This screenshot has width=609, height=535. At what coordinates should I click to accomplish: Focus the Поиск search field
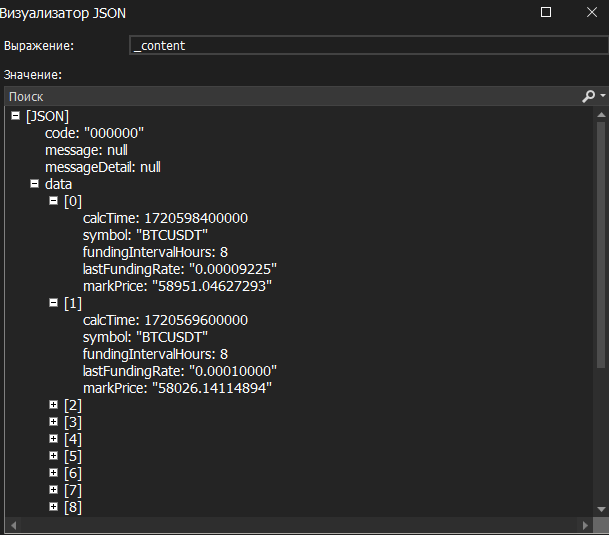pos(291,96)
